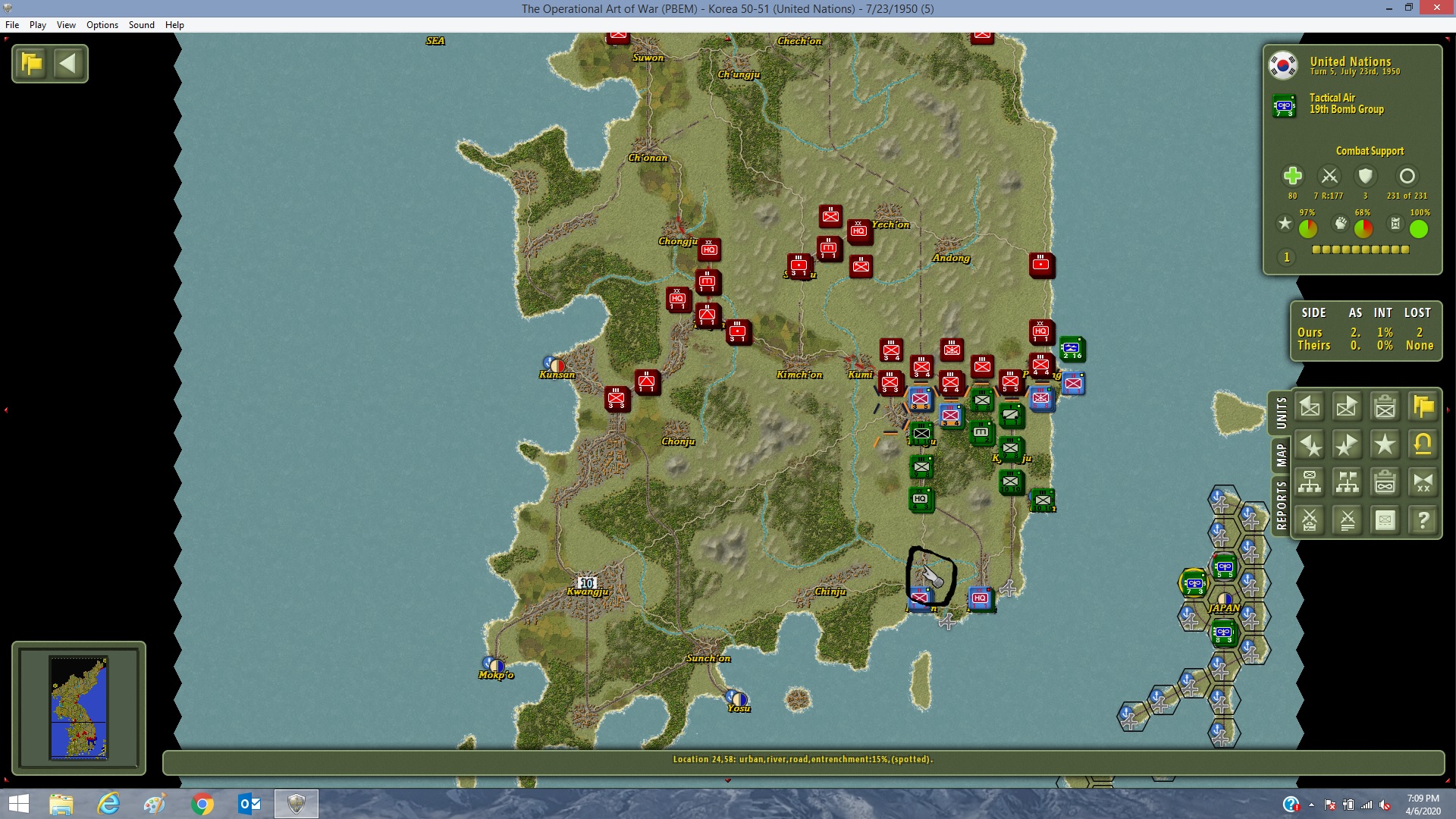Open the Help menu
This screenshot has height=819, width=1456.
pos(174,25)
